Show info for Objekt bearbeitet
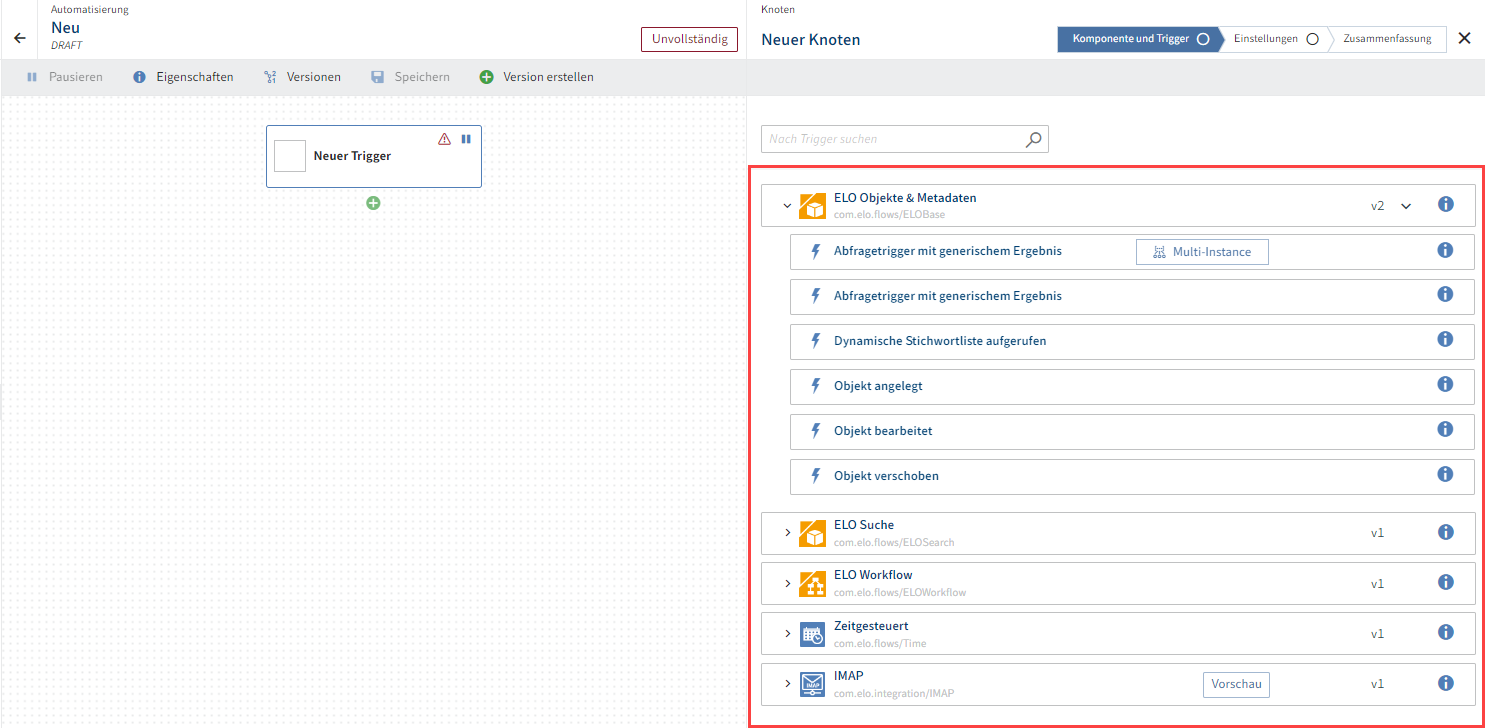 pyautogui.click(x=1445, y=429)
